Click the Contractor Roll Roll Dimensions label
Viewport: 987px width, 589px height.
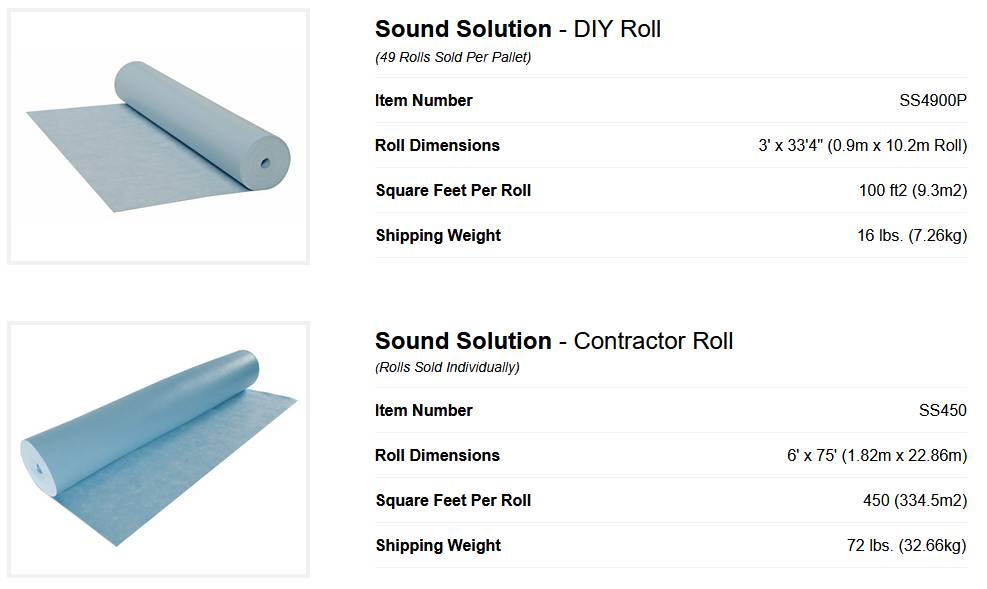click(x=437, y=455)
